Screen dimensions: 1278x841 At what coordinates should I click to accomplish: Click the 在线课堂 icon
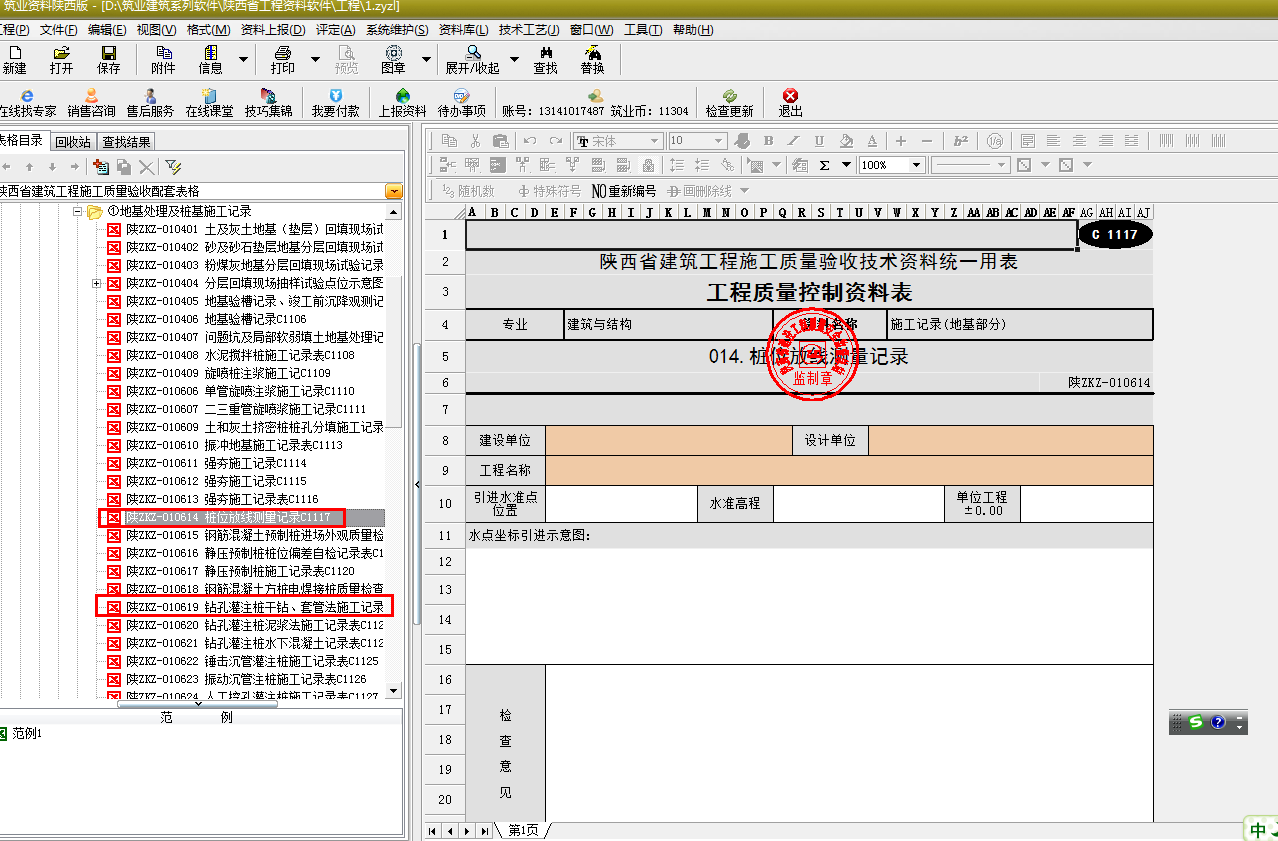point(209,102)
